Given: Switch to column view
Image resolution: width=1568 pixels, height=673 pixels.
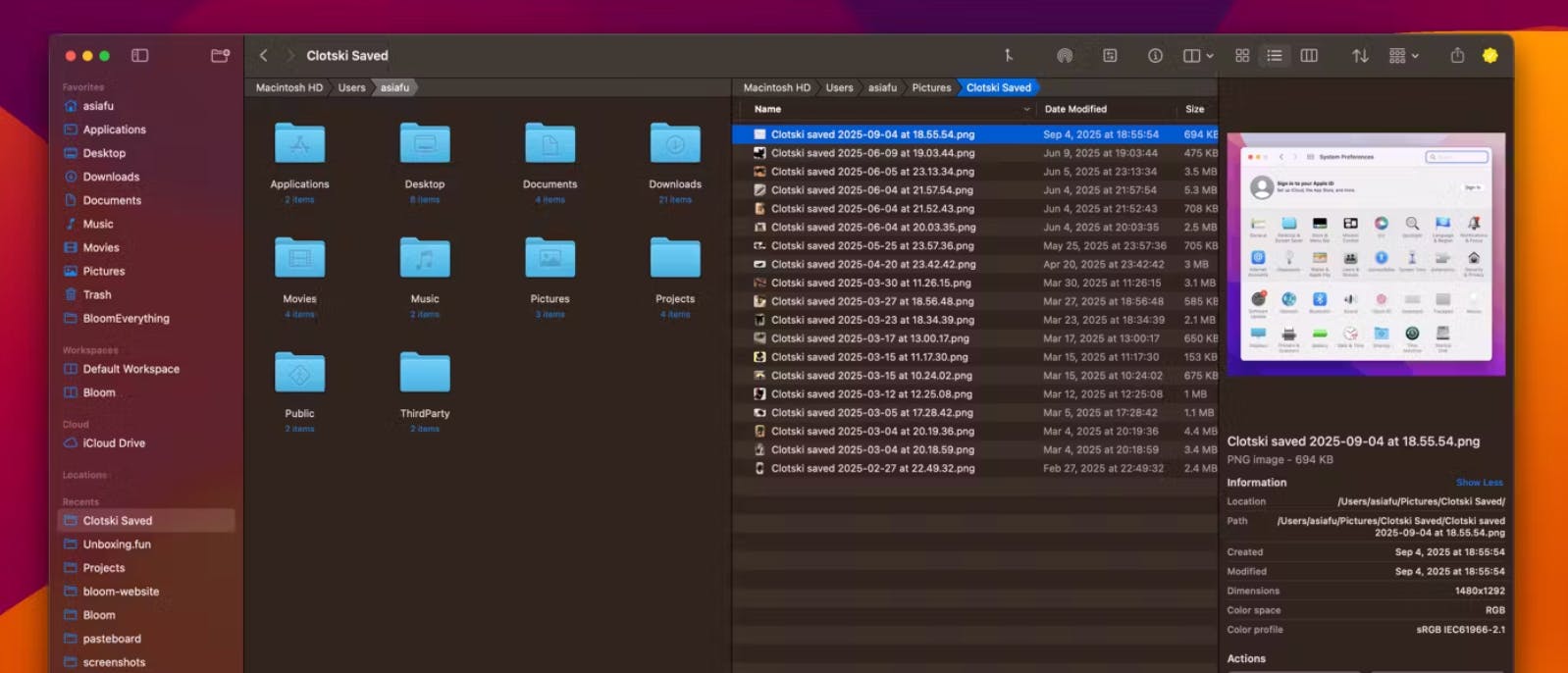Looking at the screenshot, I should [1309, 56].
